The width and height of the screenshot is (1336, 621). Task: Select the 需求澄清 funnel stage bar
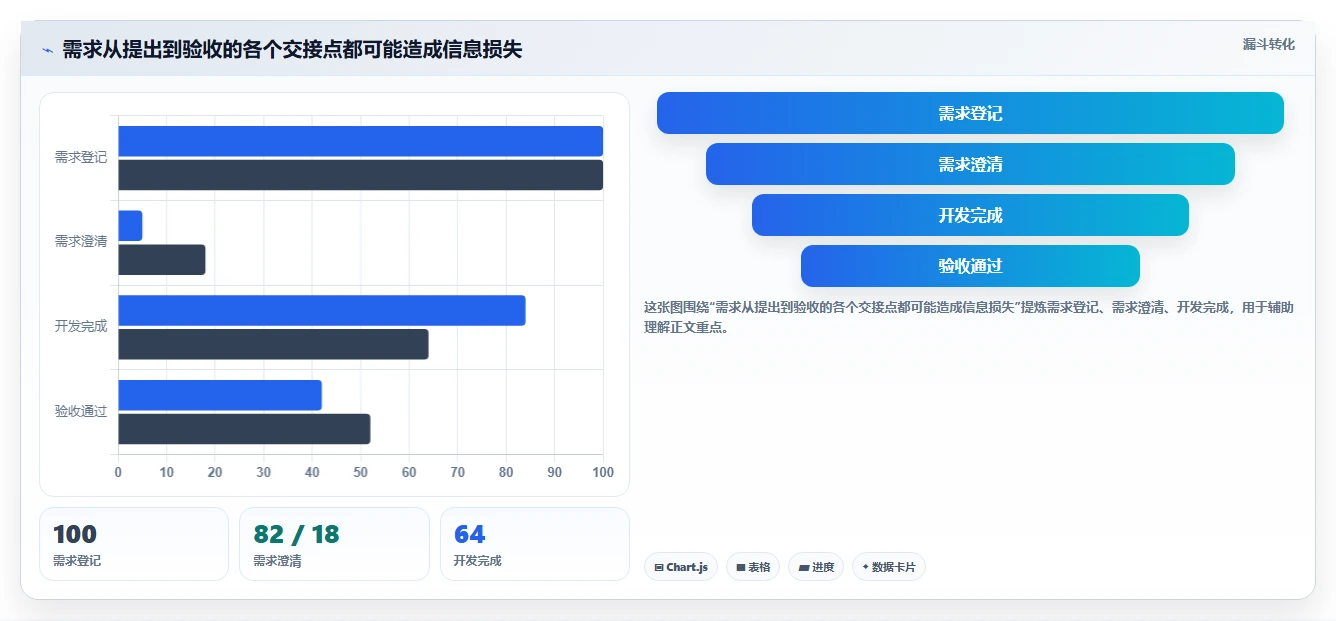point(970,164)
